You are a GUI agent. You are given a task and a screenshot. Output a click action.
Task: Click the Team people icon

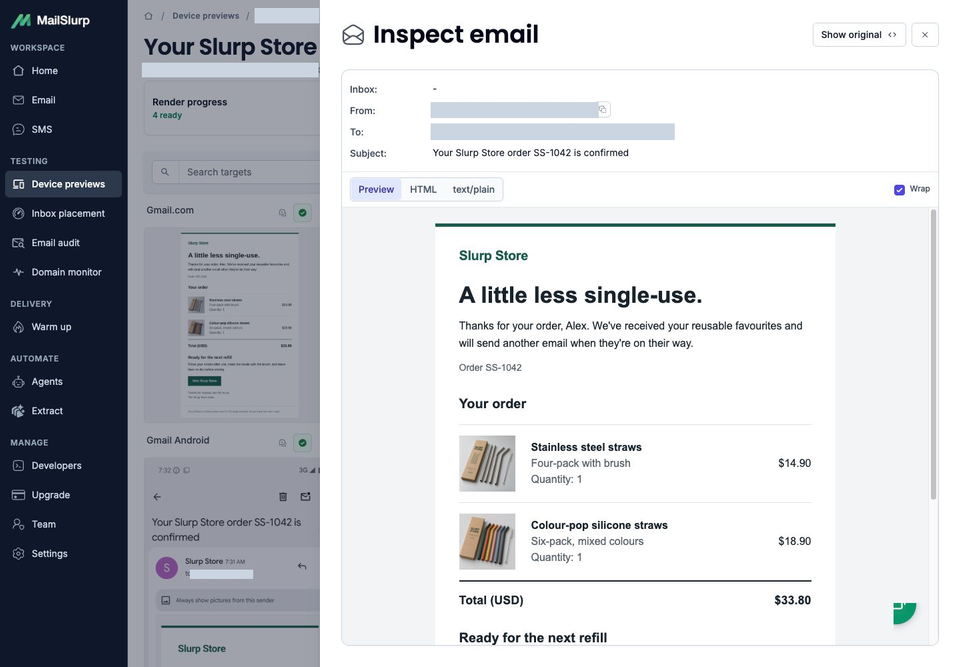pyautogui.click(x=18, y=524)
